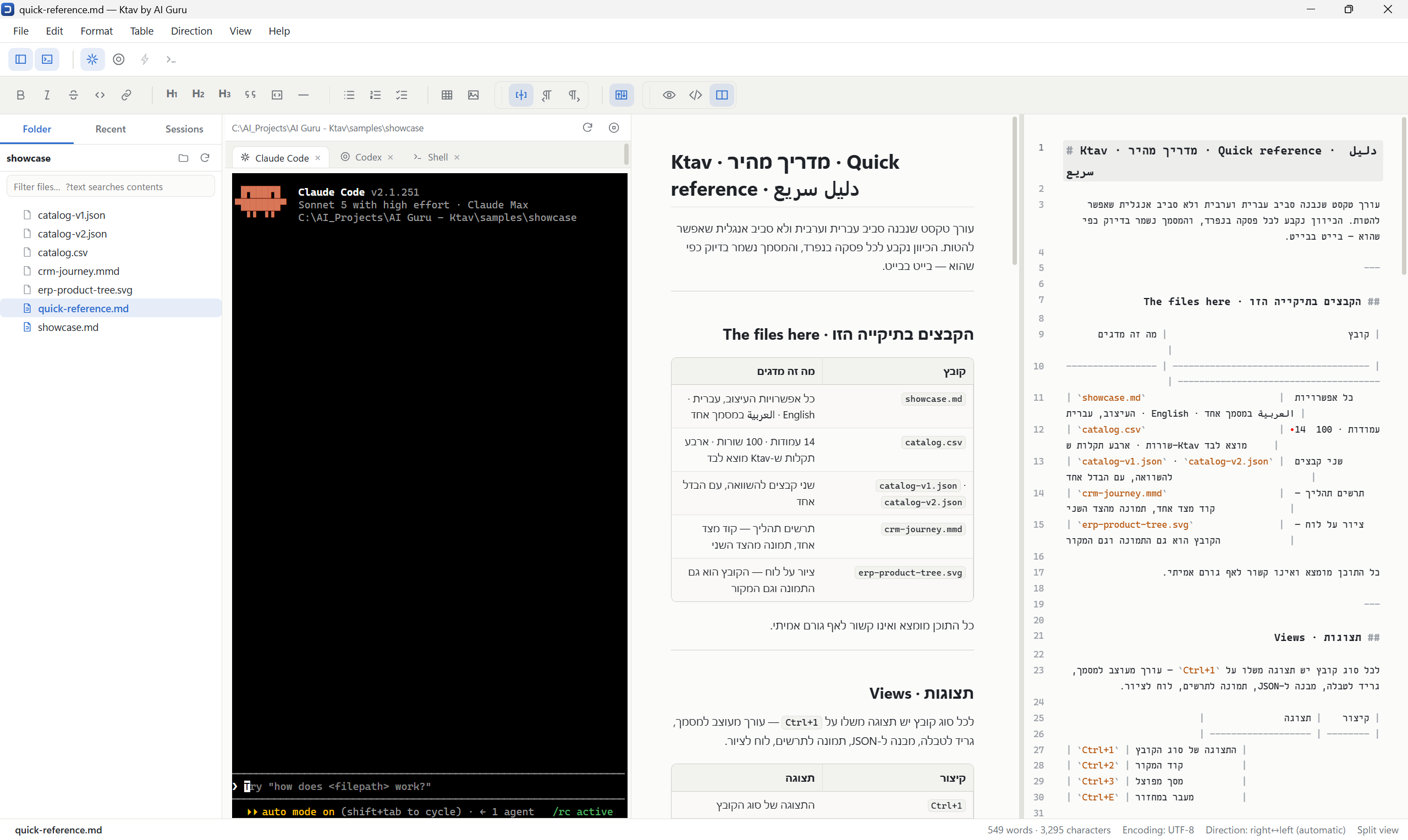Viewport: 1408px width, 840px height.
Task: Open the Help menu
Action: pos(279,31)
